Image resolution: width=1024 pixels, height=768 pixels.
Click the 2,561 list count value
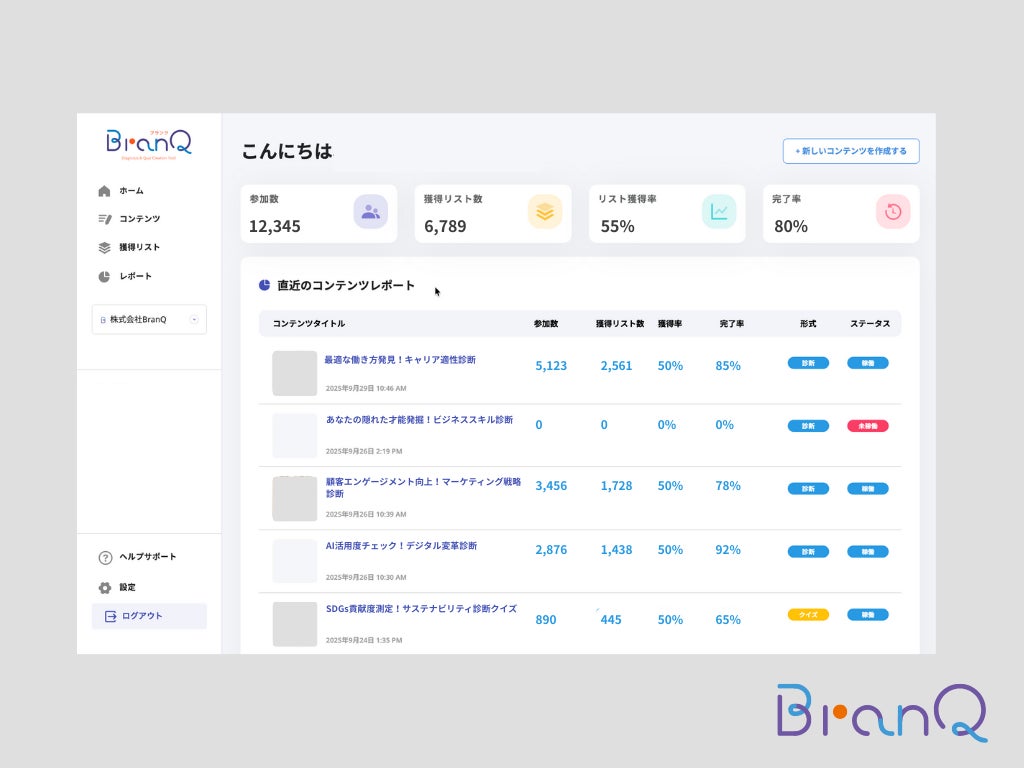point(616,366)
